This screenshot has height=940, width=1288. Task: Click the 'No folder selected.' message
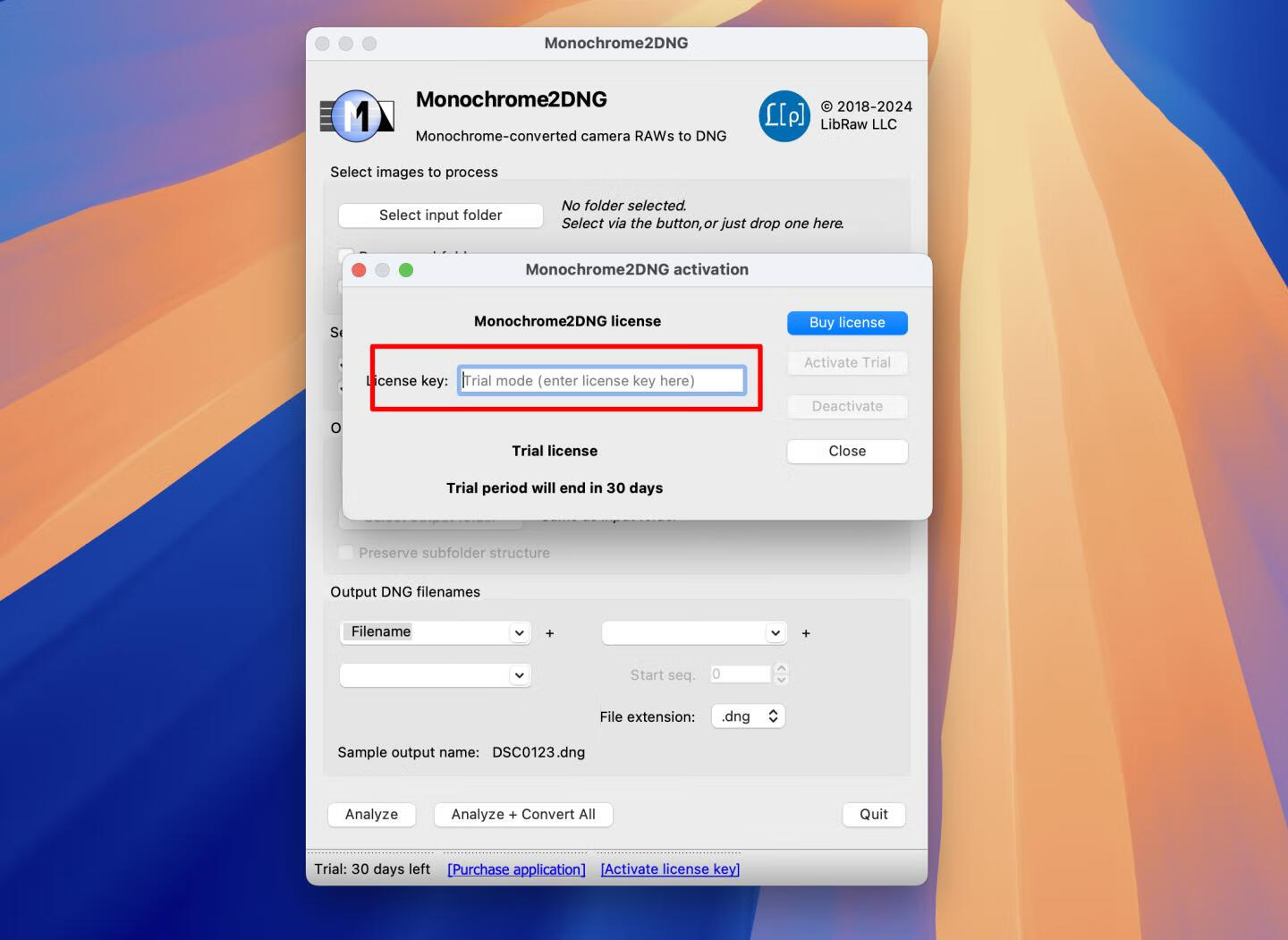point(623,206)
